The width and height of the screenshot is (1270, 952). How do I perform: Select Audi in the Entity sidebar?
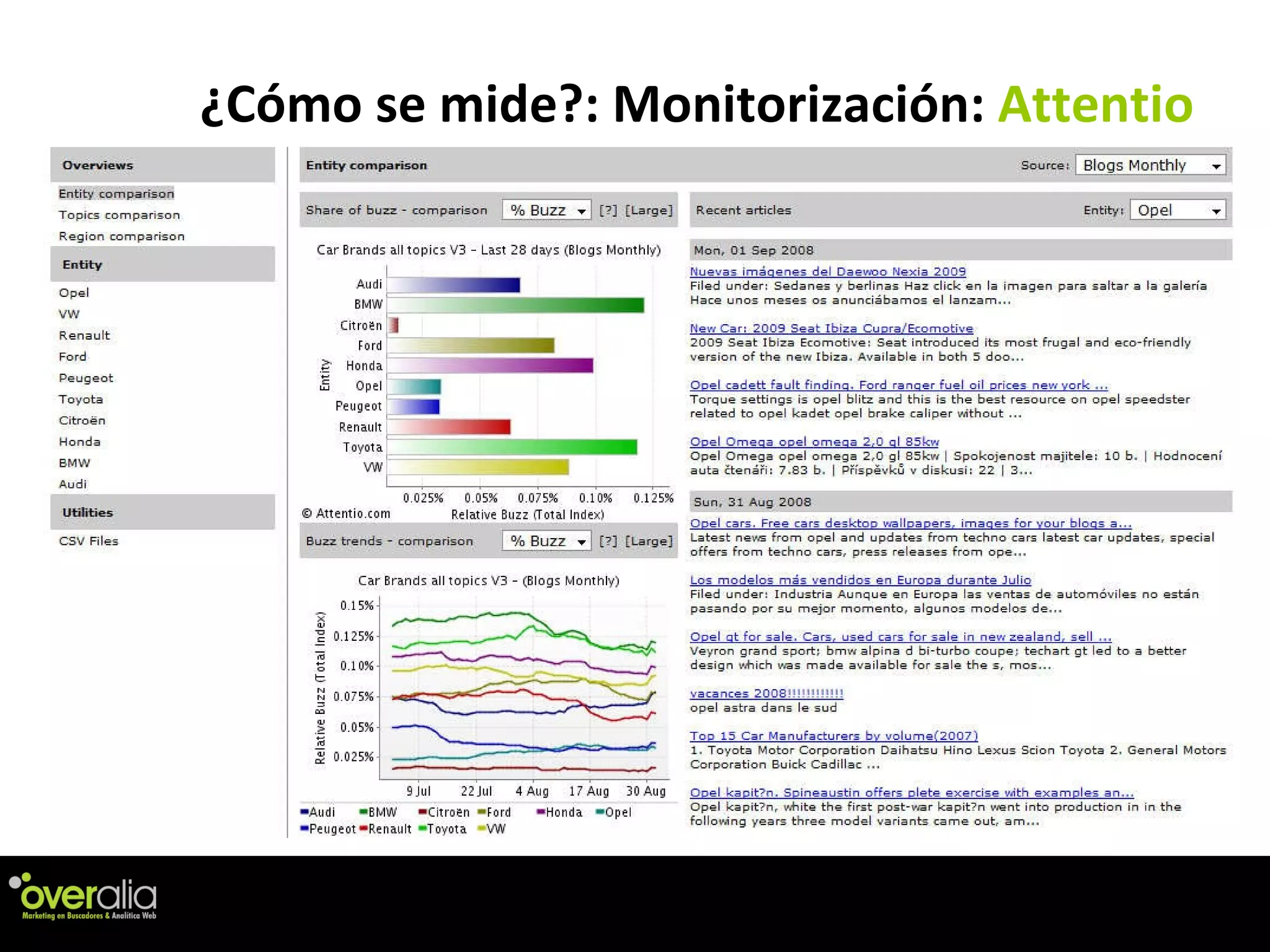click(x=73, y=484)
